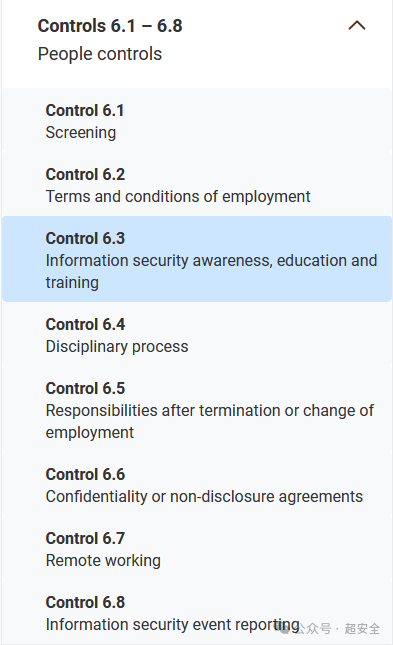View Information security event reporting
The image size is (393, 645).
[172, 624]
